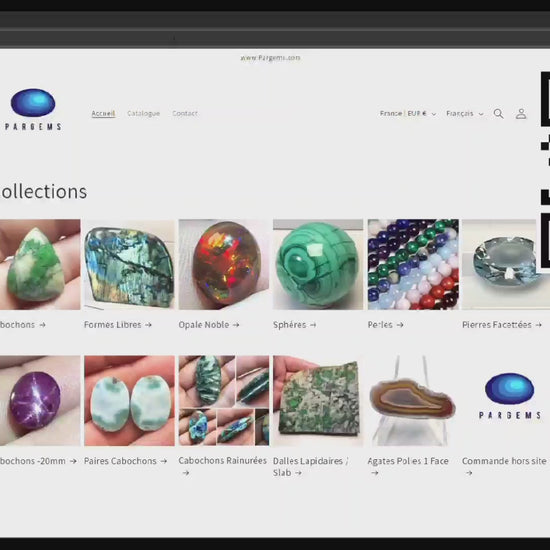The width and height of the screenshot is (550, 550).
Task: Open the Contact page link
Action: tap(185, 113)
